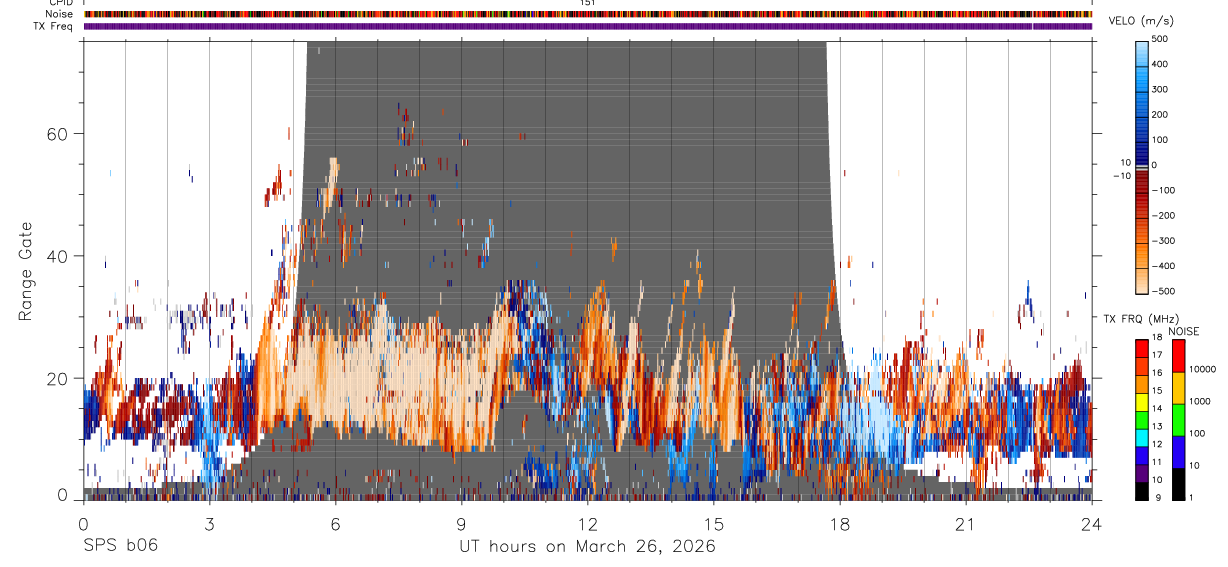Image resolution: width=1228 pixels, height=567 pixels.
Task: Click the 11 label in TX FRQ legend
Action: (x=1157, y=462)
